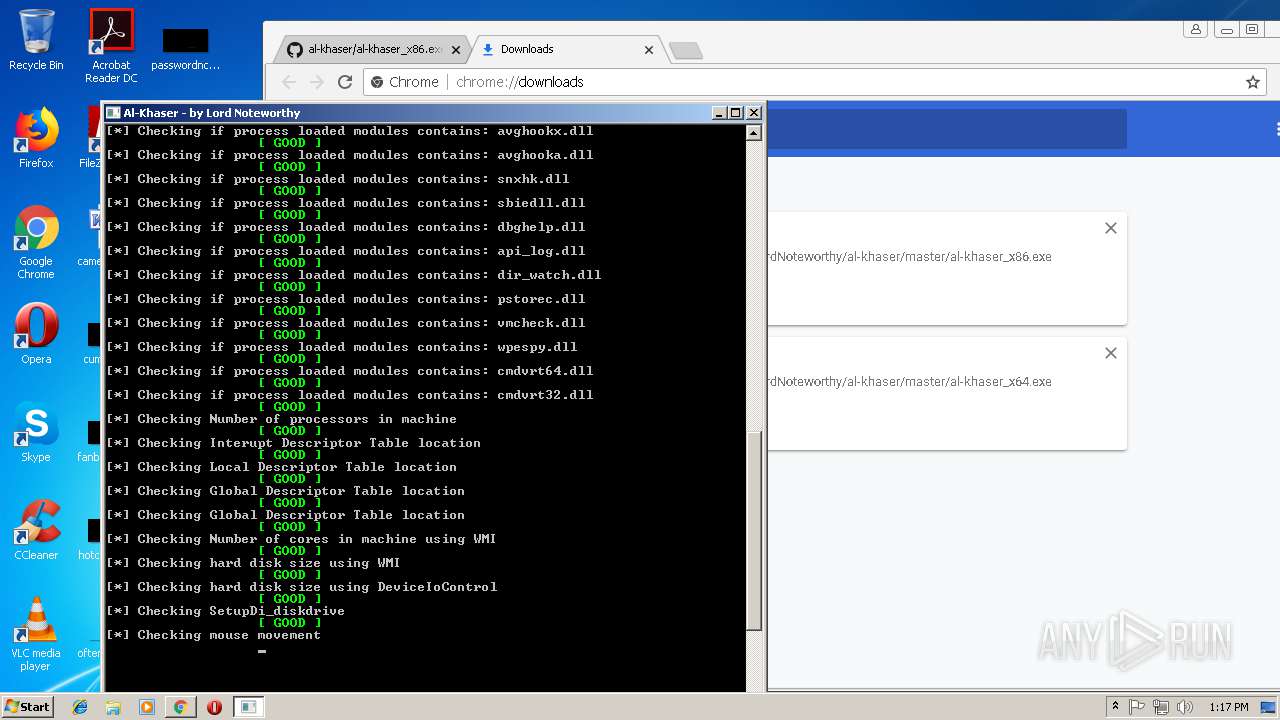1280x720 pixels.
Task: Open the Opera desktop shortcut
Action: (36, 335)
